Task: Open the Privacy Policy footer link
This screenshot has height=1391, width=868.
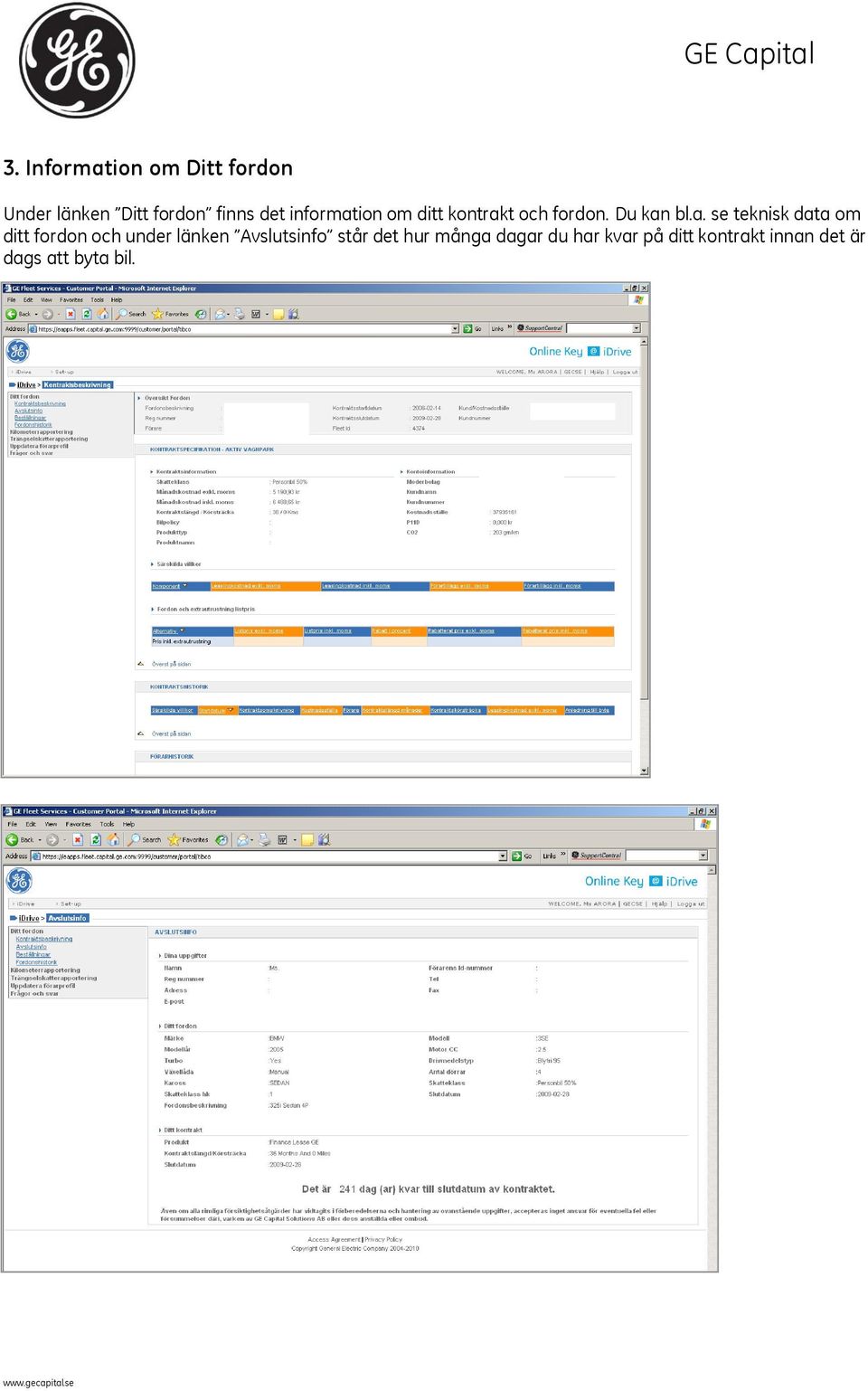Action: coord(383,1239)
